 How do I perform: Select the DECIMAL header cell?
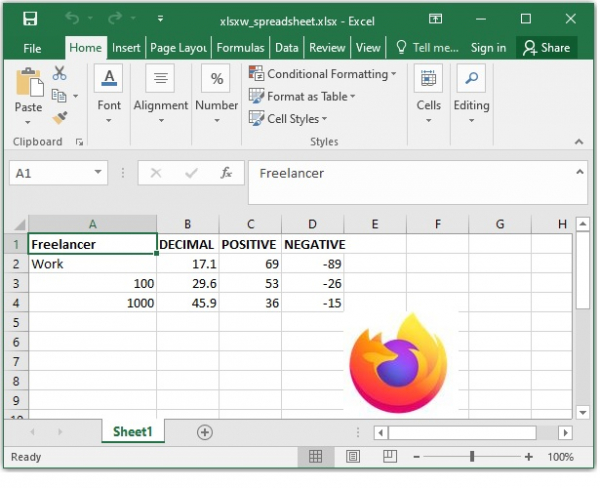[188, 244]
